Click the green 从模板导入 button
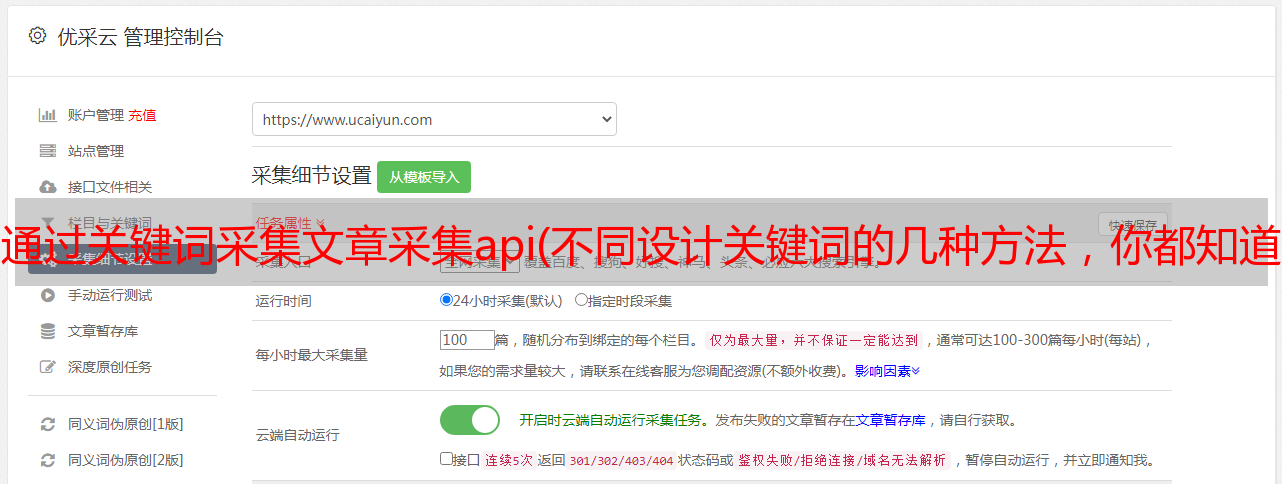This screenshot has height=484, width=1282. [x=424, y=177]
